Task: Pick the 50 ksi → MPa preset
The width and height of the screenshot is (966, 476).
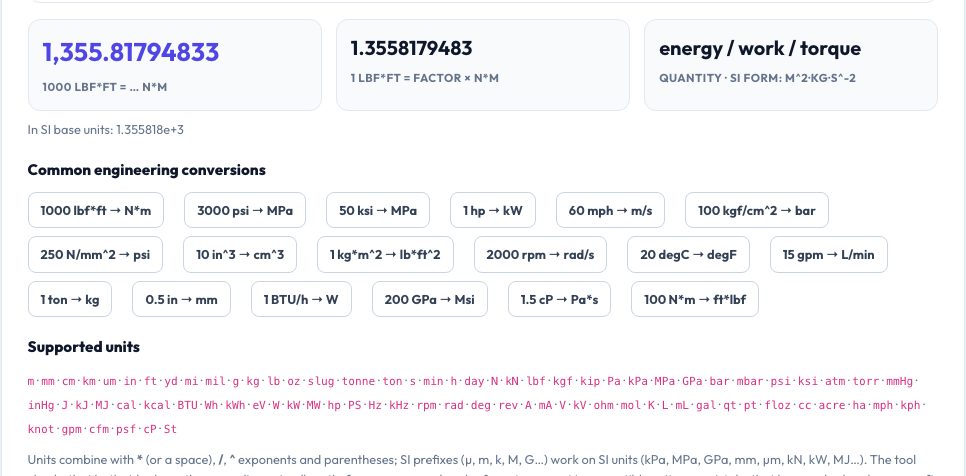Action: pos(378,211)
